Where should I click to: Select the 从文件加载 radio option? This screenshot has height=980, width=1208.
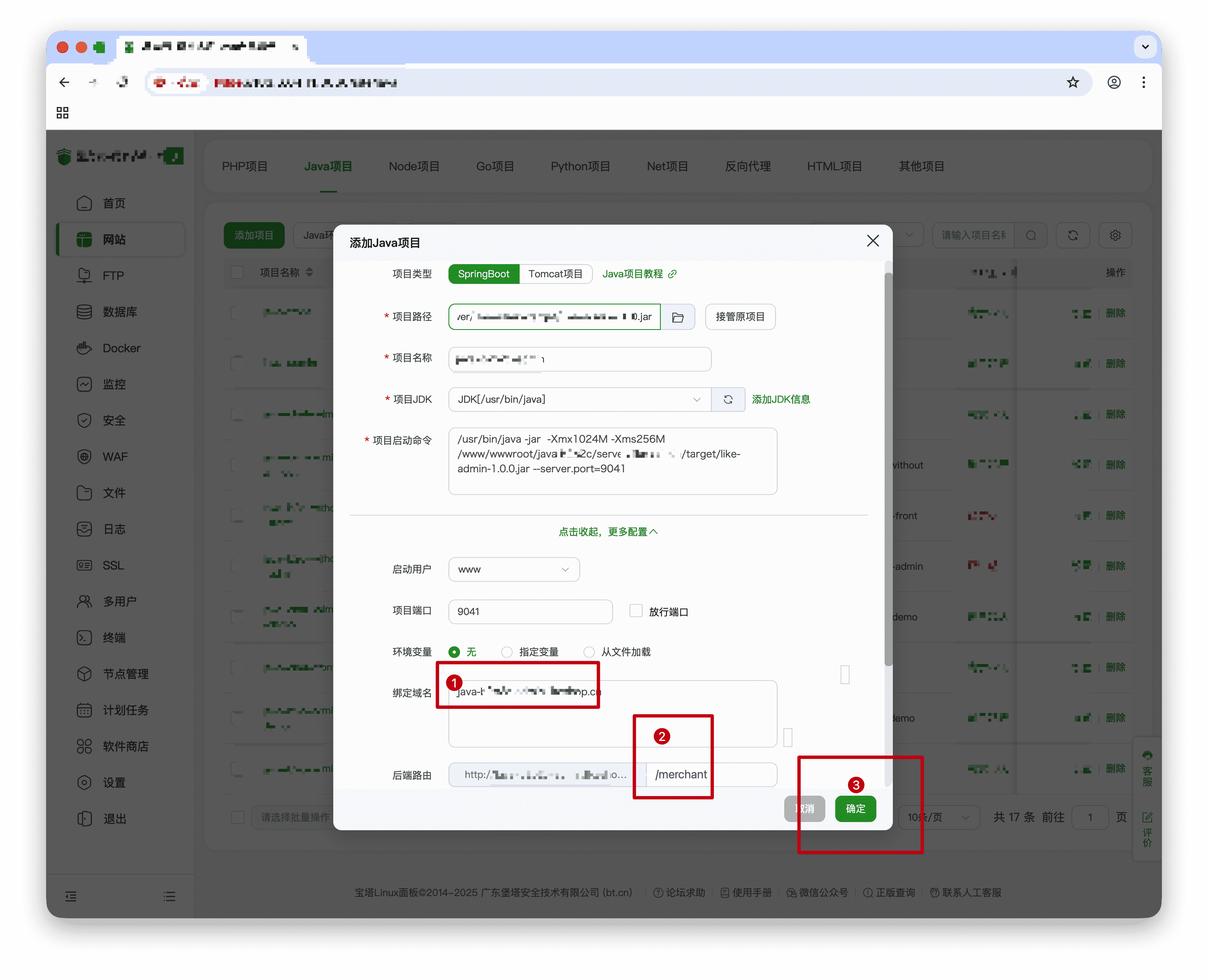coord(589,652)
